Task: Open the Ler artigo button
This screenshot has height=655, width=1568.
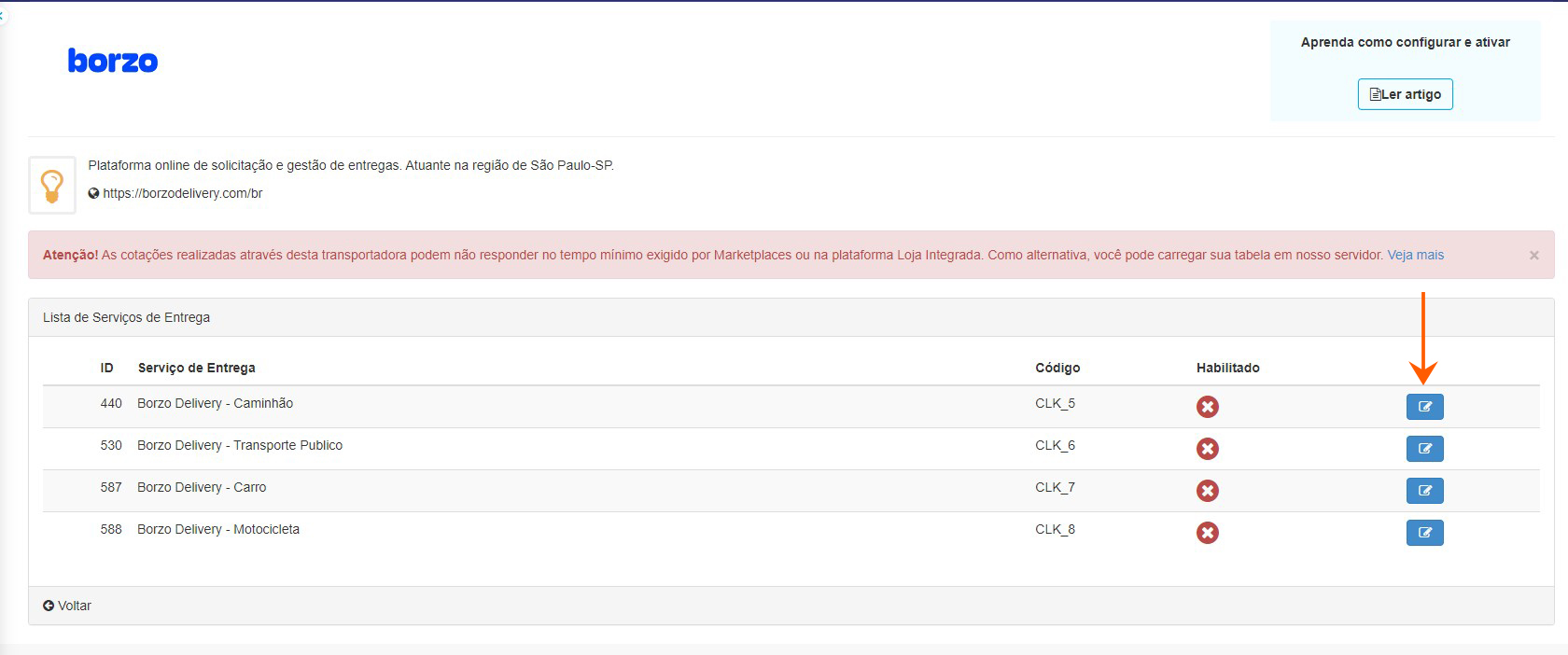Action: point(1405,94)
